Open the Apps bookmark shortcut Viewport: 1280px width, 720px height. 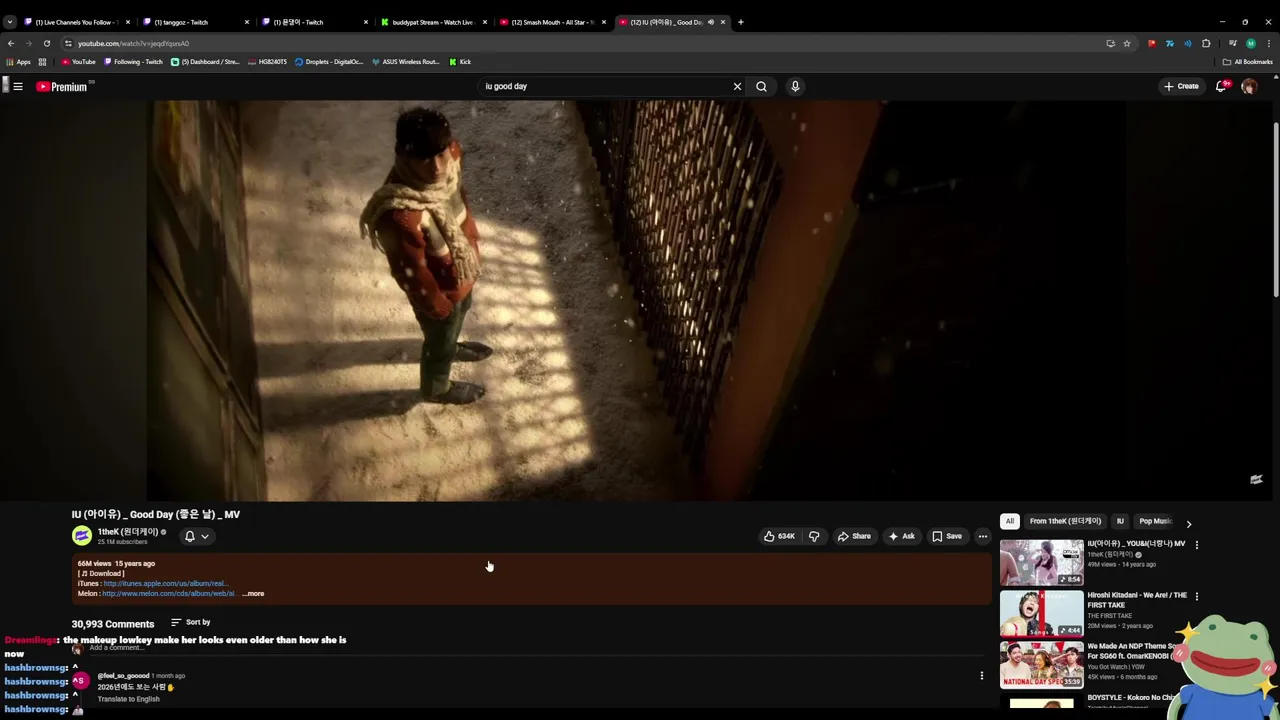pos(18,62)
